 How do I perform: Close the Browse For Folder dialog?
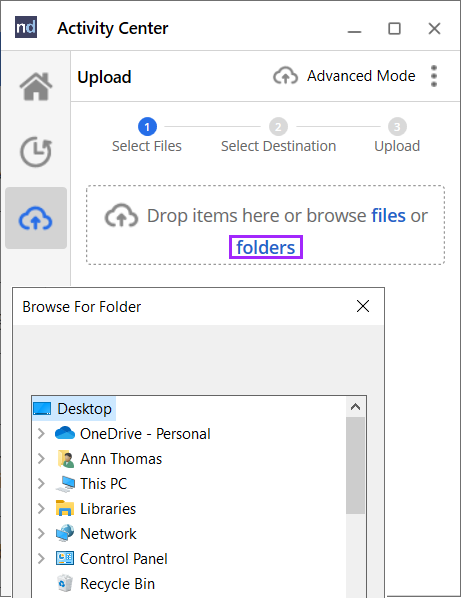363,306
